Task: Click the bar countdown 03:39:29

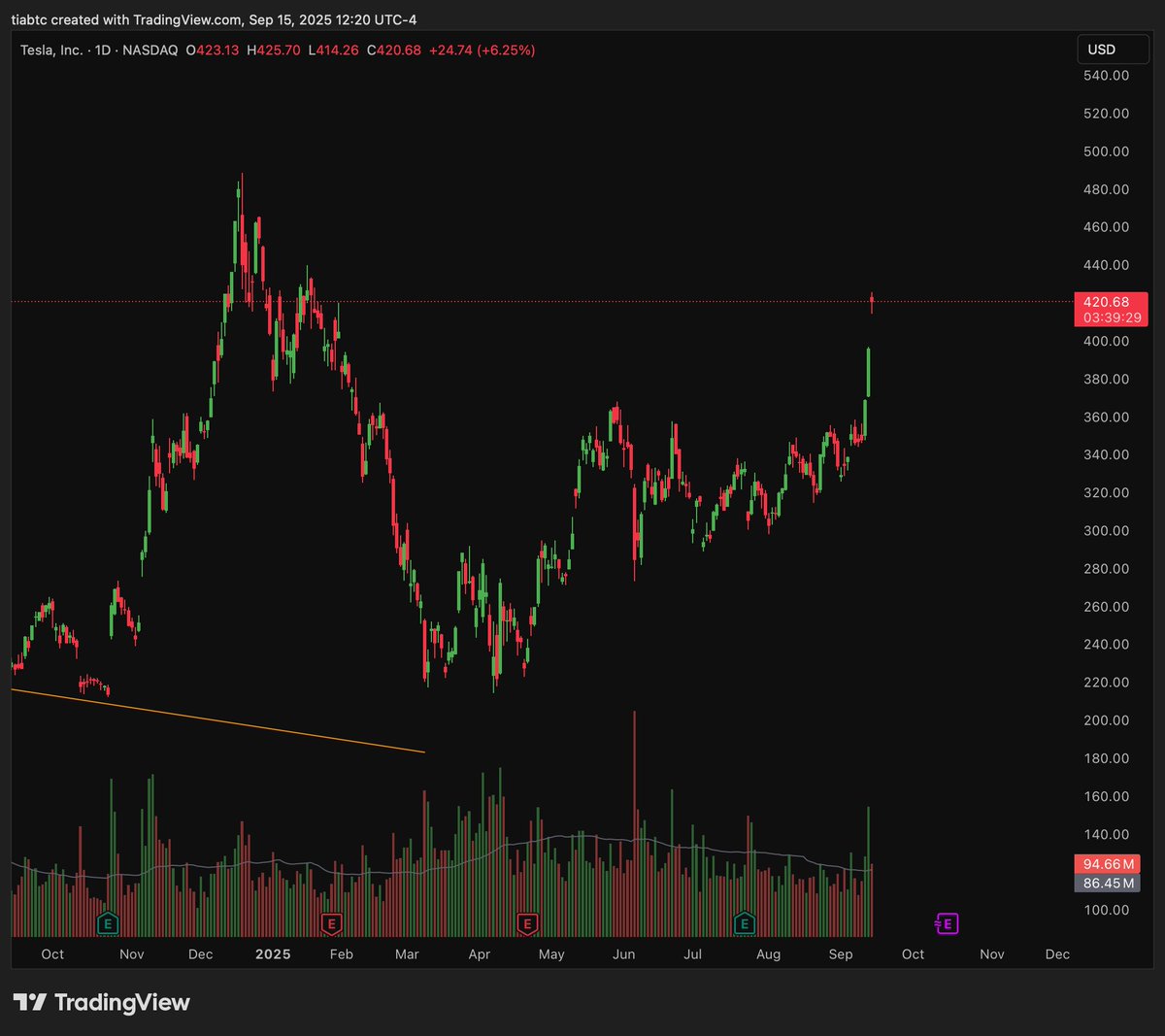Action: point(1111,317)
